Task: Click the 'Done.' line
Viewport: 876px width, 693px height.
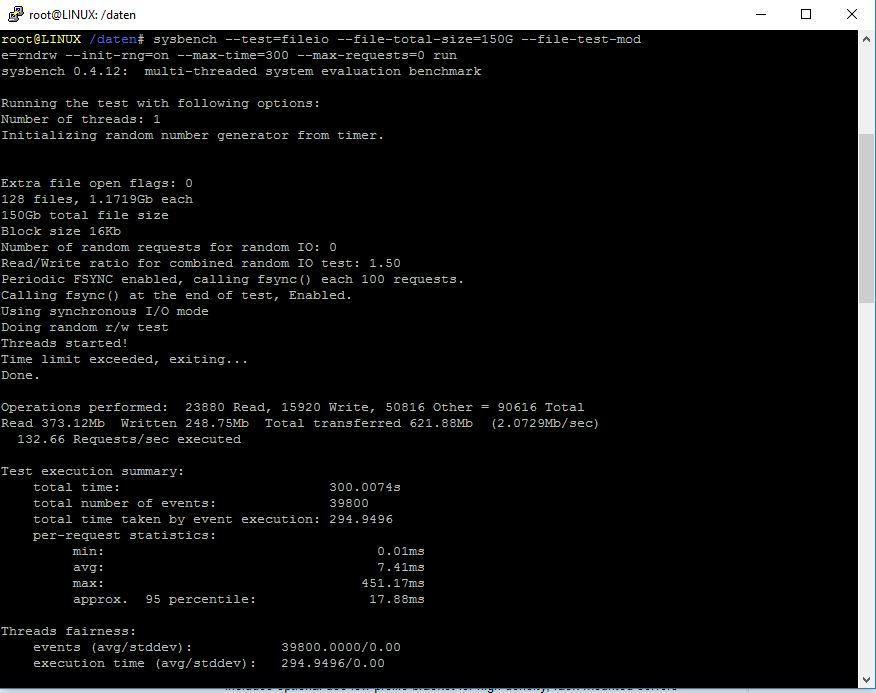Action: pyautogui.click(x=20, y=376)
